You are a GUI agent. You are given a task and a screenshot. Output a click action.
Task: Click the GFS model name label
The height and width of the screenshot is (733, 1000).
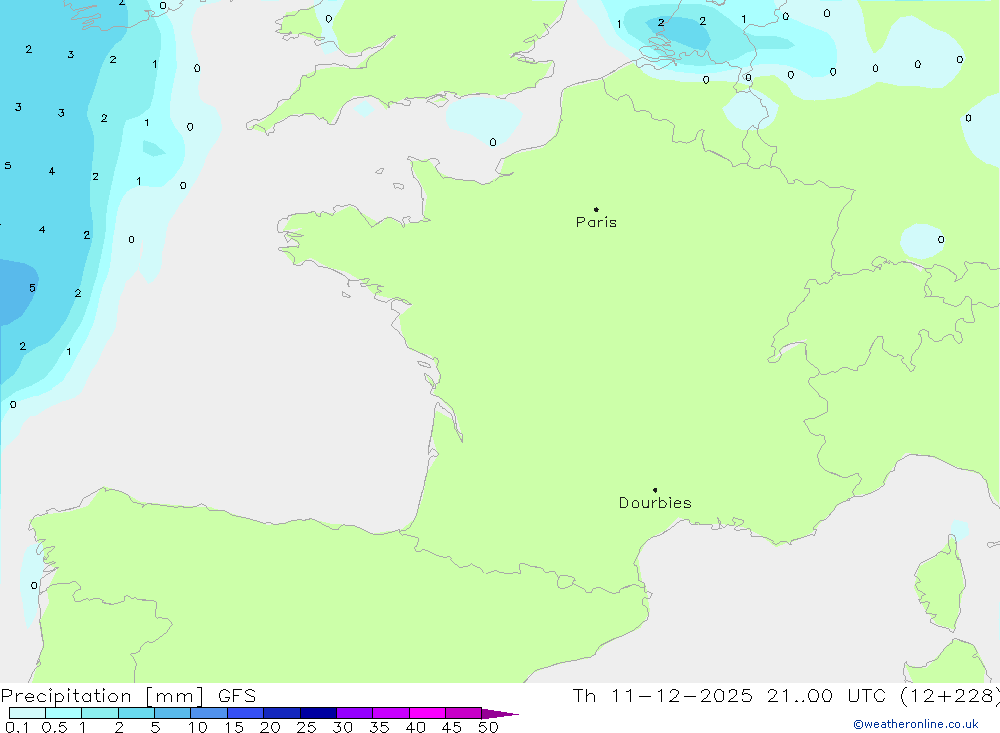coord(237,696)
